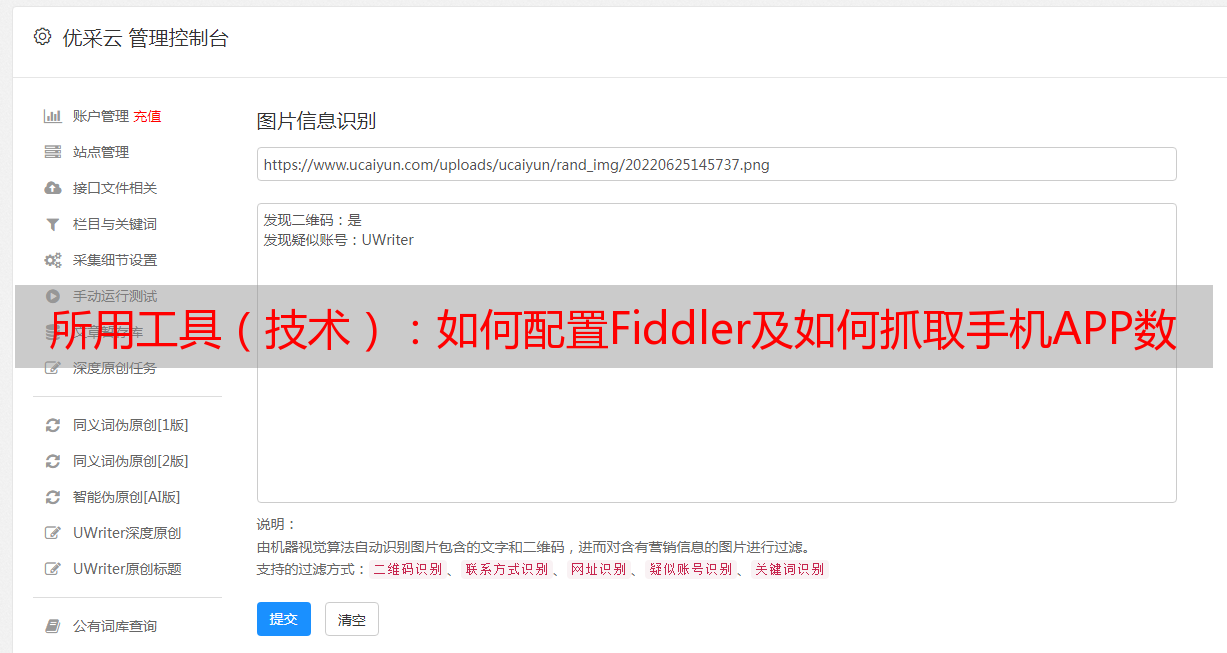Go to 智能伪原创[AI版] menu item
This screenshot has width=1227, height=653.
click(x=126, y=497)
